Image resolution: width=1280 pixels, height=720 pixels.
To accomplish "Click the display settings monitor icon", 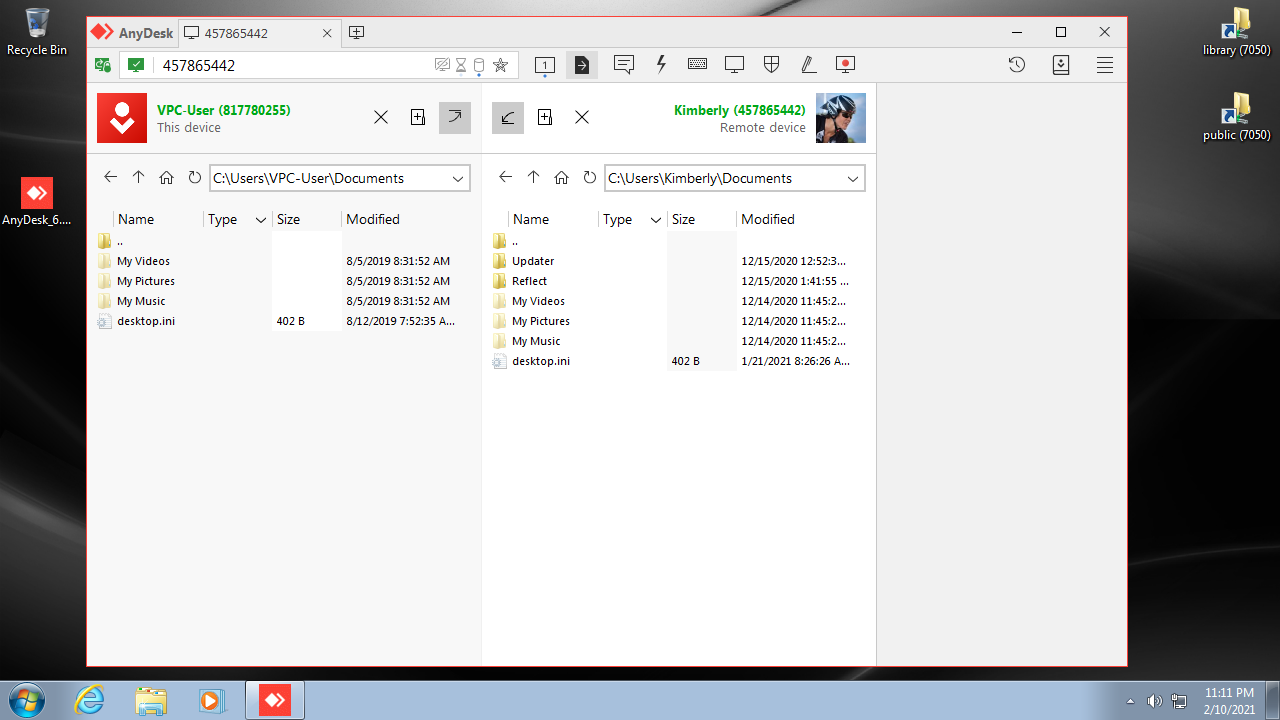I will pyautogui.click(x=734, y=65).
